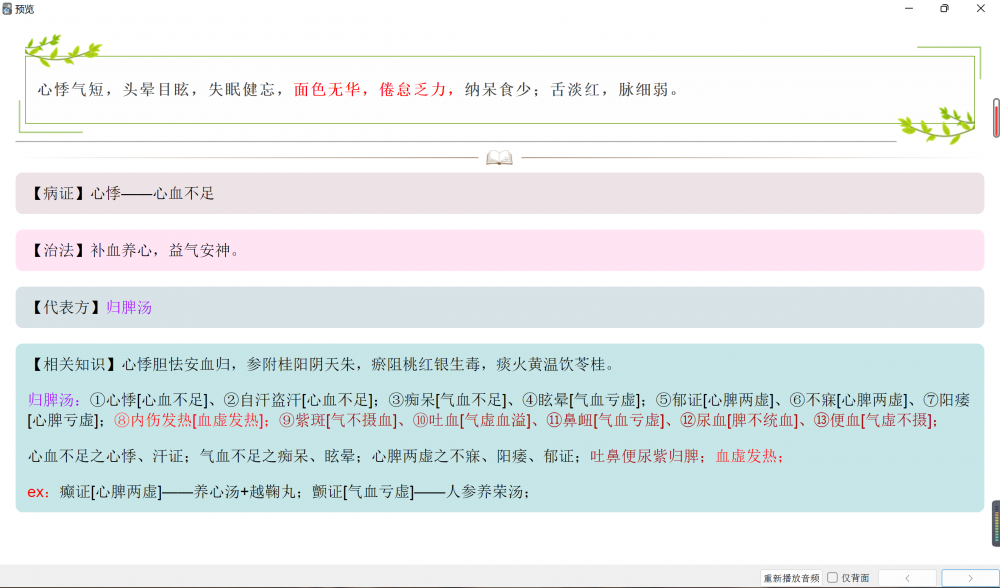Click red text 吐鼻便尿紫归脾
Image resolution: width=1000 pixels, height=588 pixels.
(x=644, y=457)
